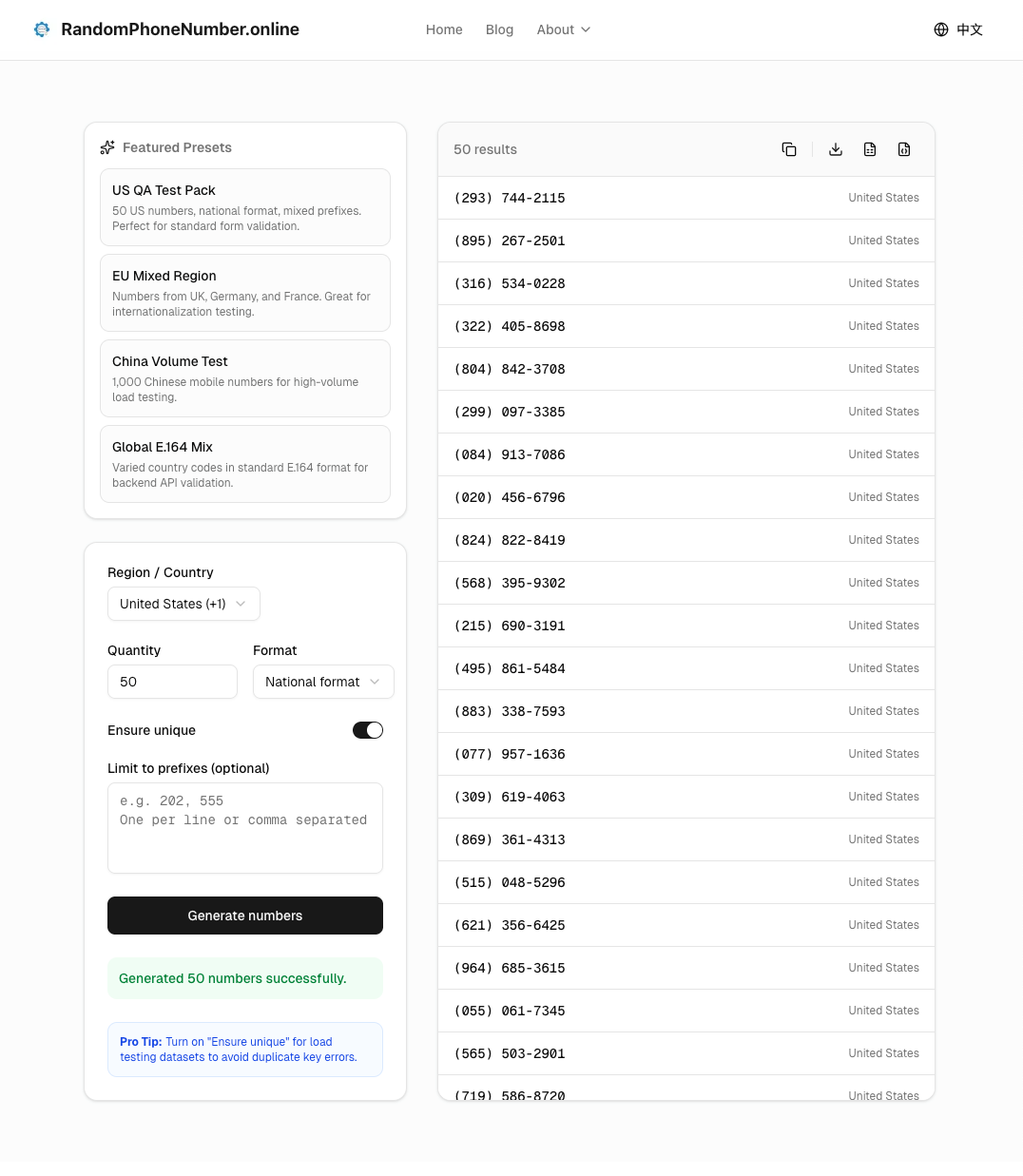Open the Region / Country dropdown
This screenshot has height=1176, width=1023.
click(x=183, y=604)
